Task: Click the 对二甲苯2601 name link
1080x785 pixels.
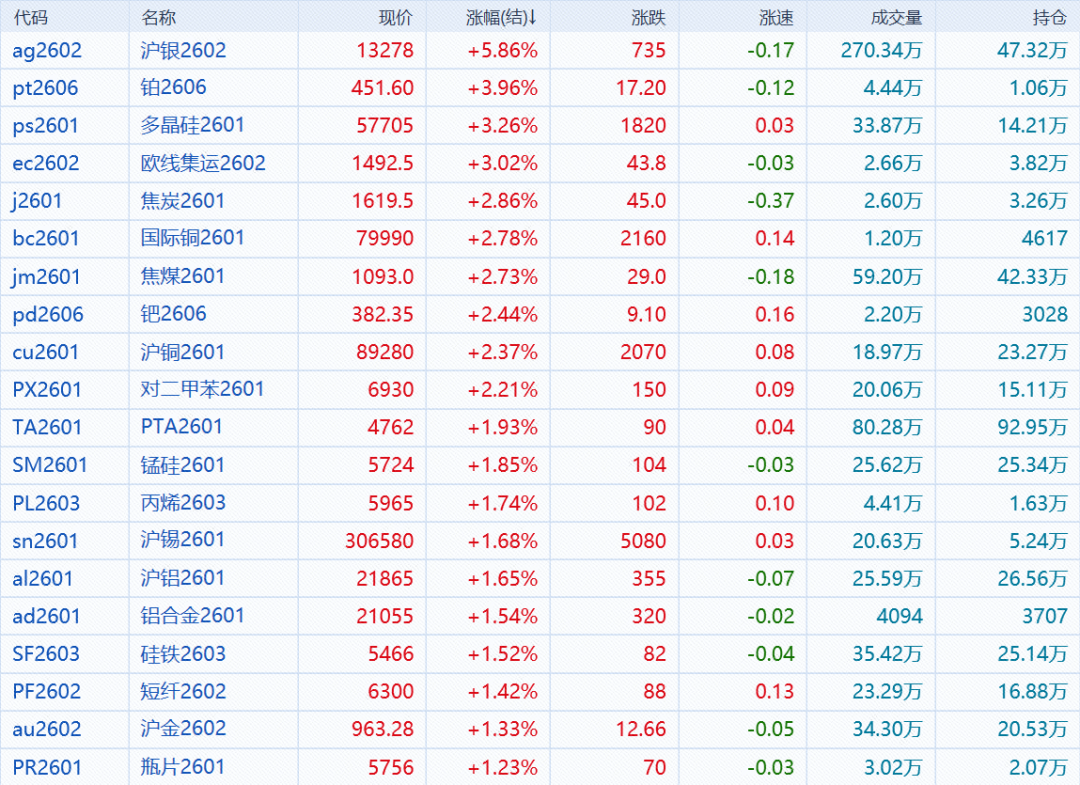Action: [x=203, y=389]
